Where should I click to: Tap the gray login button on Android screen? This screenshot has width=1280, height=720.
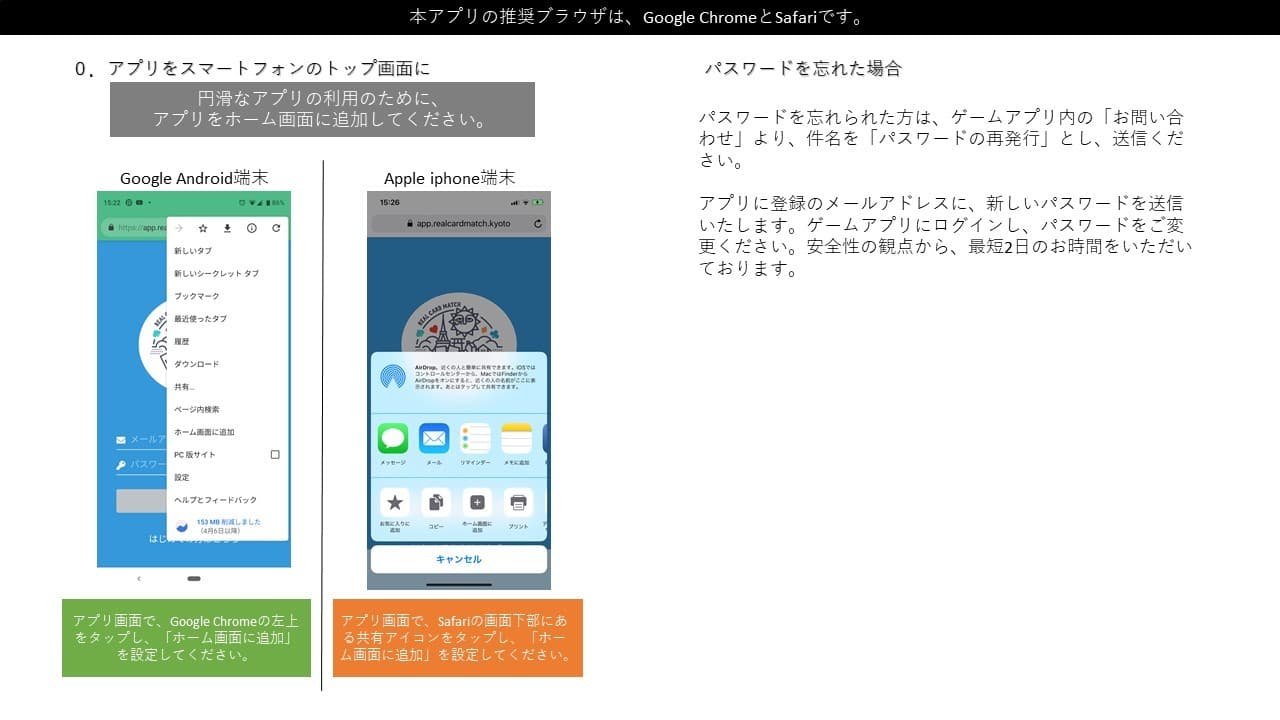pos(141,500)
